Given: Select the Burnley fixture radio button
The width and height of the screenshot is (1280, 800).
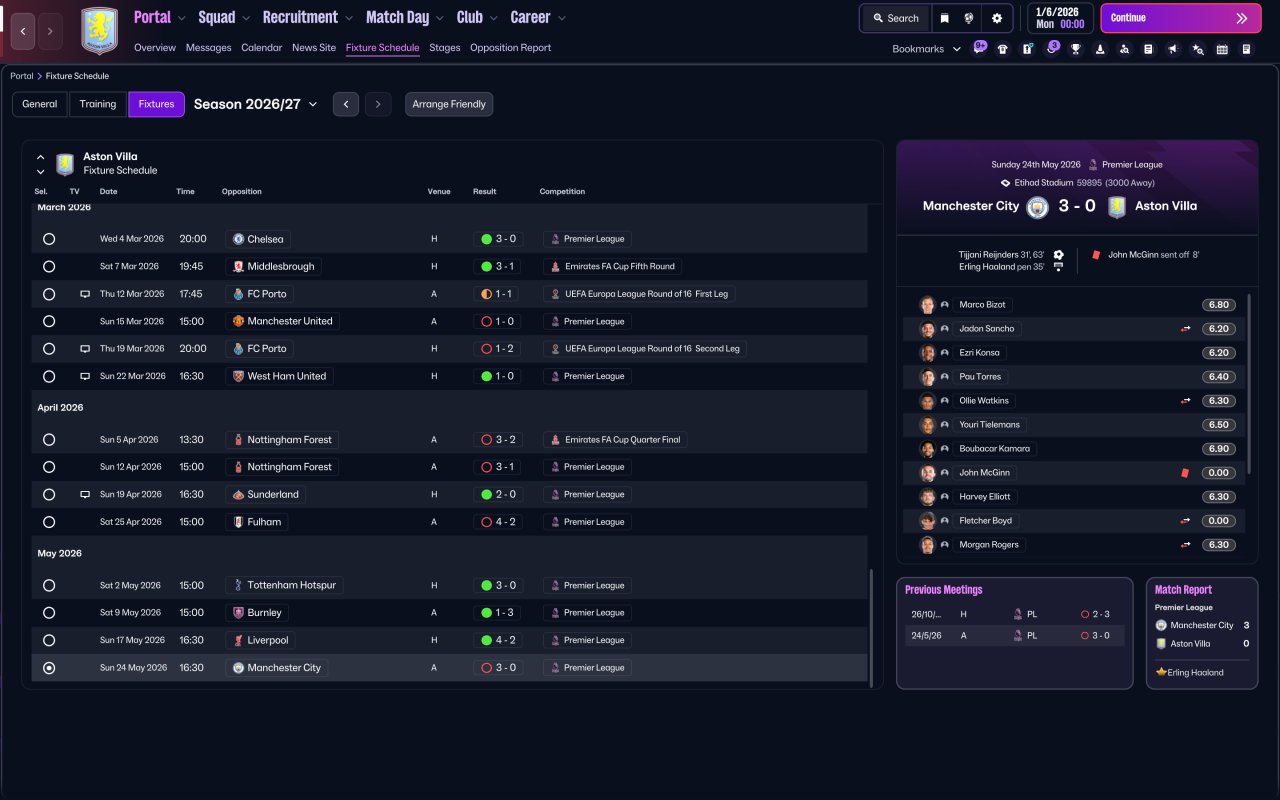Looking at the screenshot, I should tap(49, 613).
